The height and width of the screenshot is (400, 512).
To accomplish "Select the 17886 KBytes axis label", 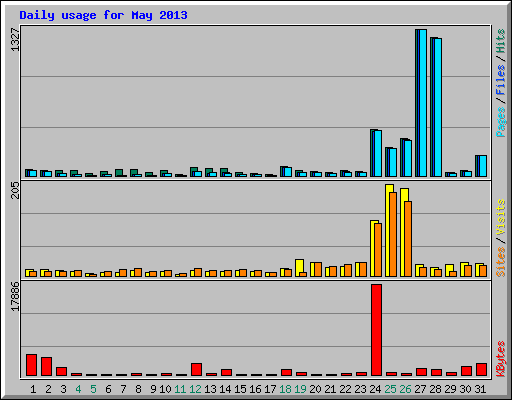I will pos(15,297).
